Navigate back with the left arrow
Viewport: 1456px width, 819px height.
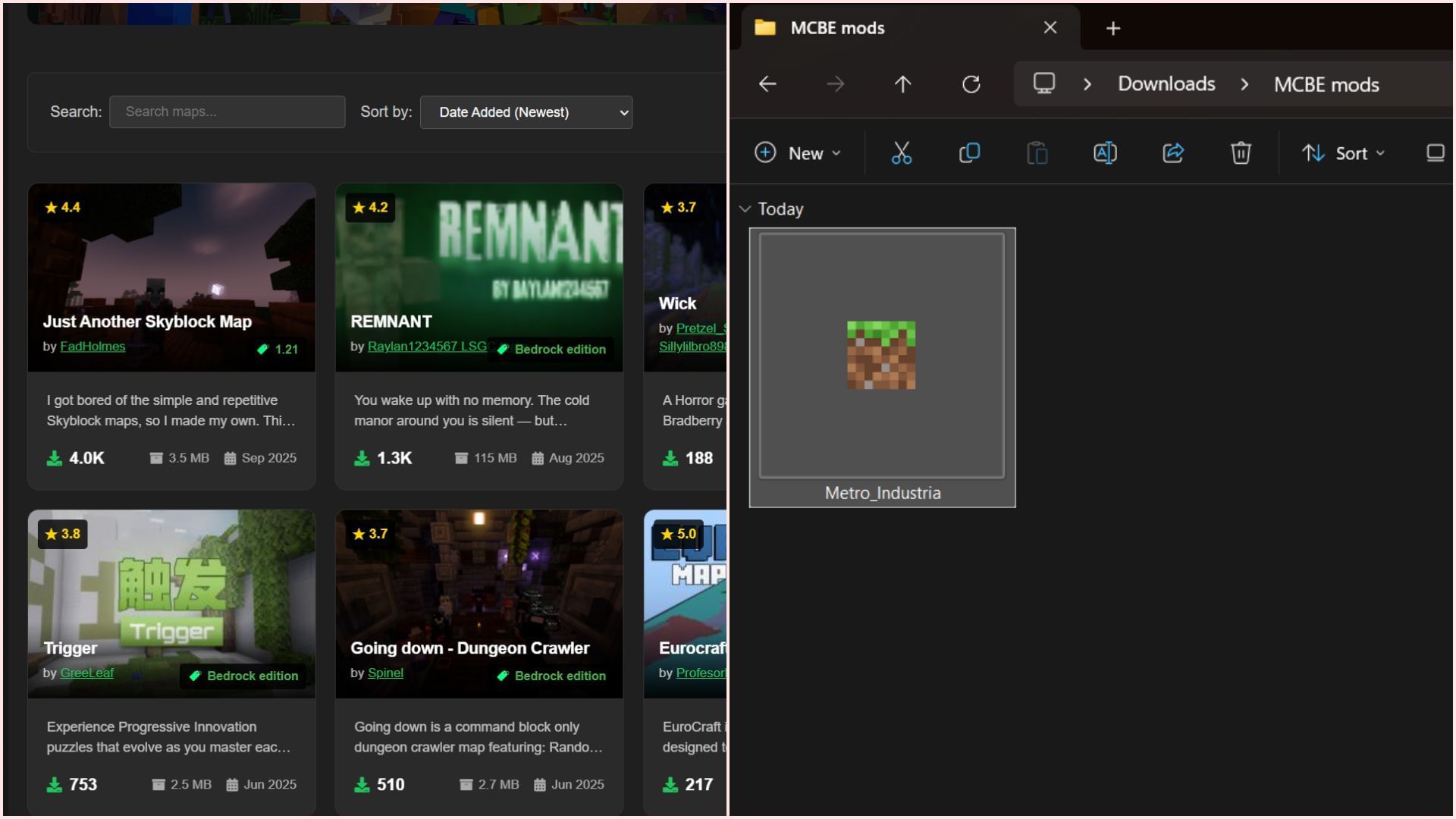pyautogui.click(x=767, y=84)
